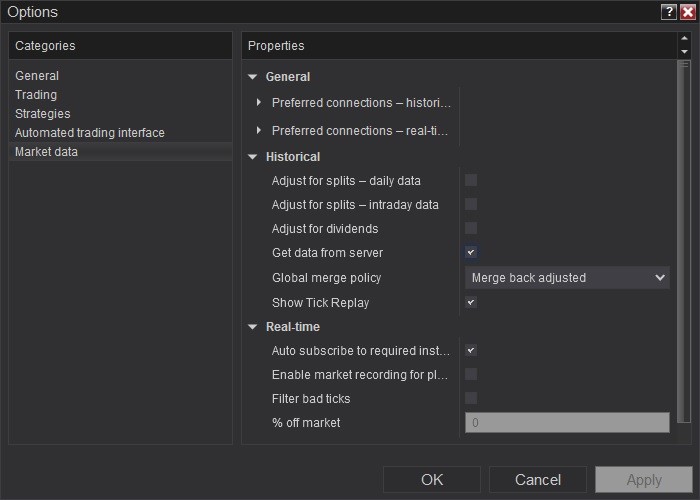The height and width of the screenshot is (500, 700).
Task: Check the Adjust for dividends box
Action: pos(471,229)
